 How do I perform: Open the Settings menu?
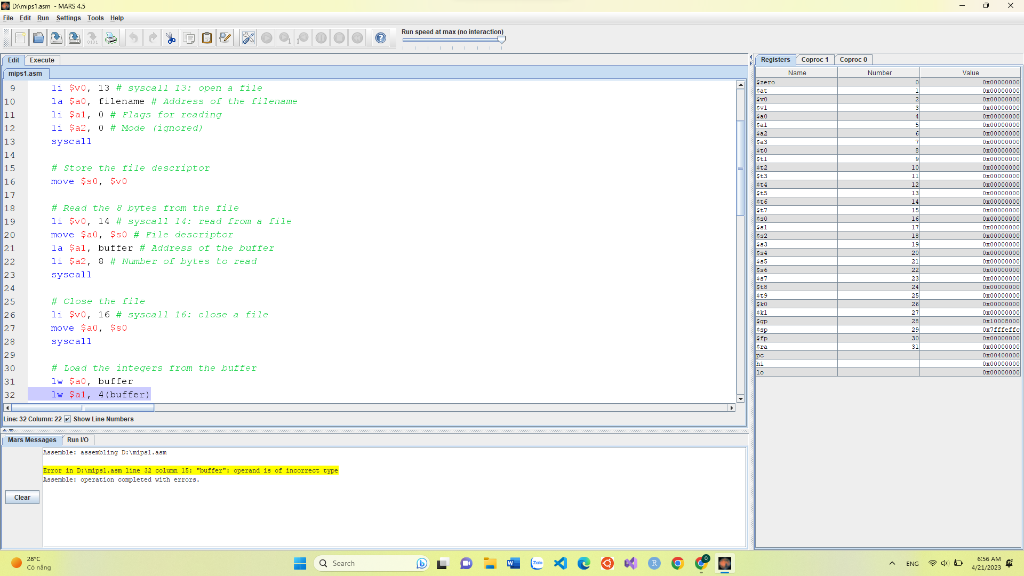point(69,18)
